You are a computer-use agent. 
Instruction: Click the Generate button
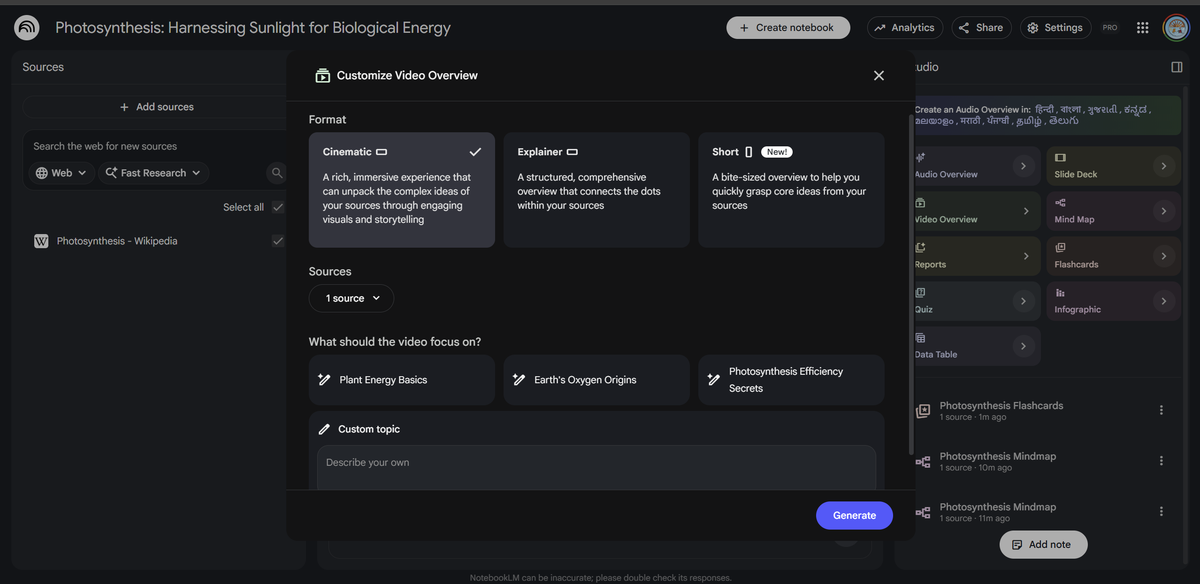point(854,515)
